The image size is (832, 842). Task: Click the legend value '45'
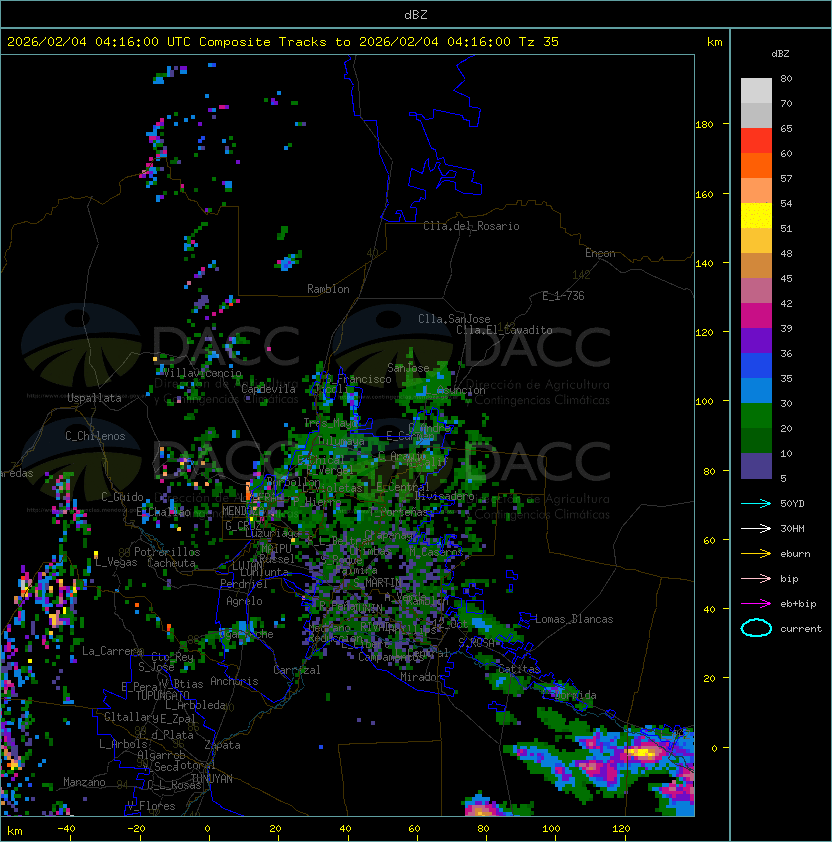tap(786, 278)
